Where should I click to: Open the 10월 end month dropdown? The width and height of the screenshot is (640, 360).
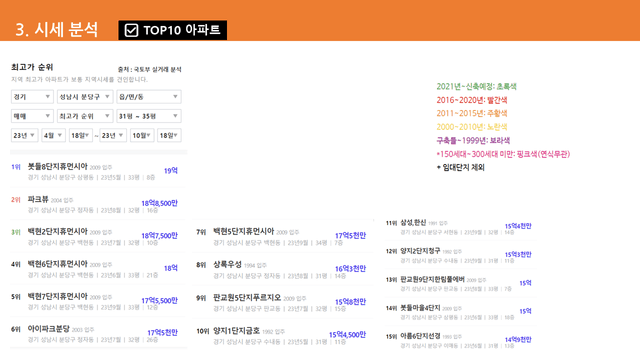point(142,135)
